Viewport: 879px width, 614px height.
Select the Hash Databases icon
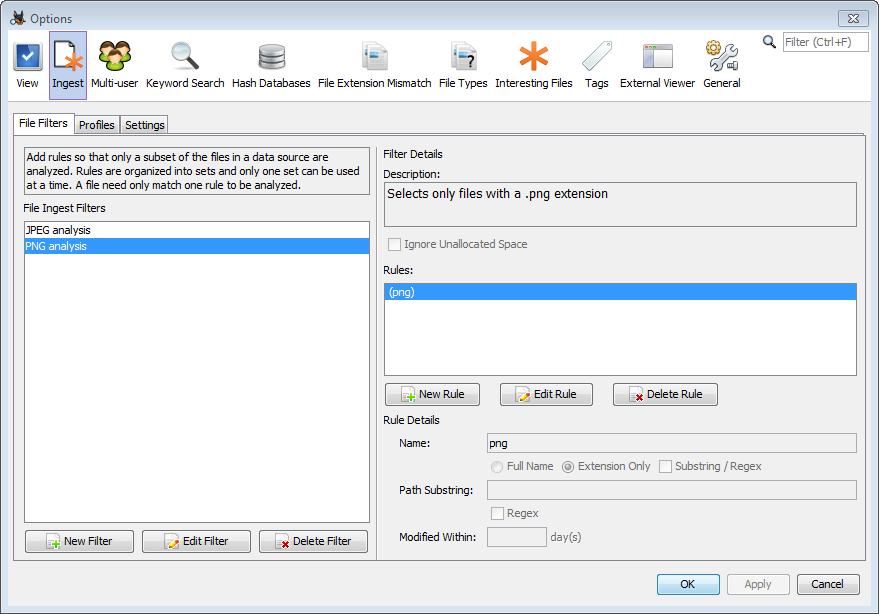pyautogui.click(x=271, y=65)
